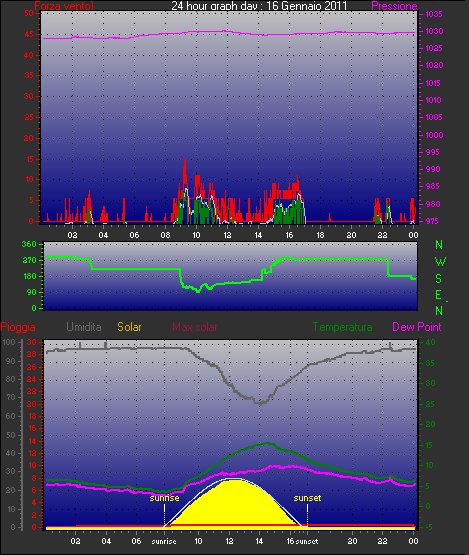Click the Pressione legend label
This screenshot has width=469, height=555.
tap(394, 6)
